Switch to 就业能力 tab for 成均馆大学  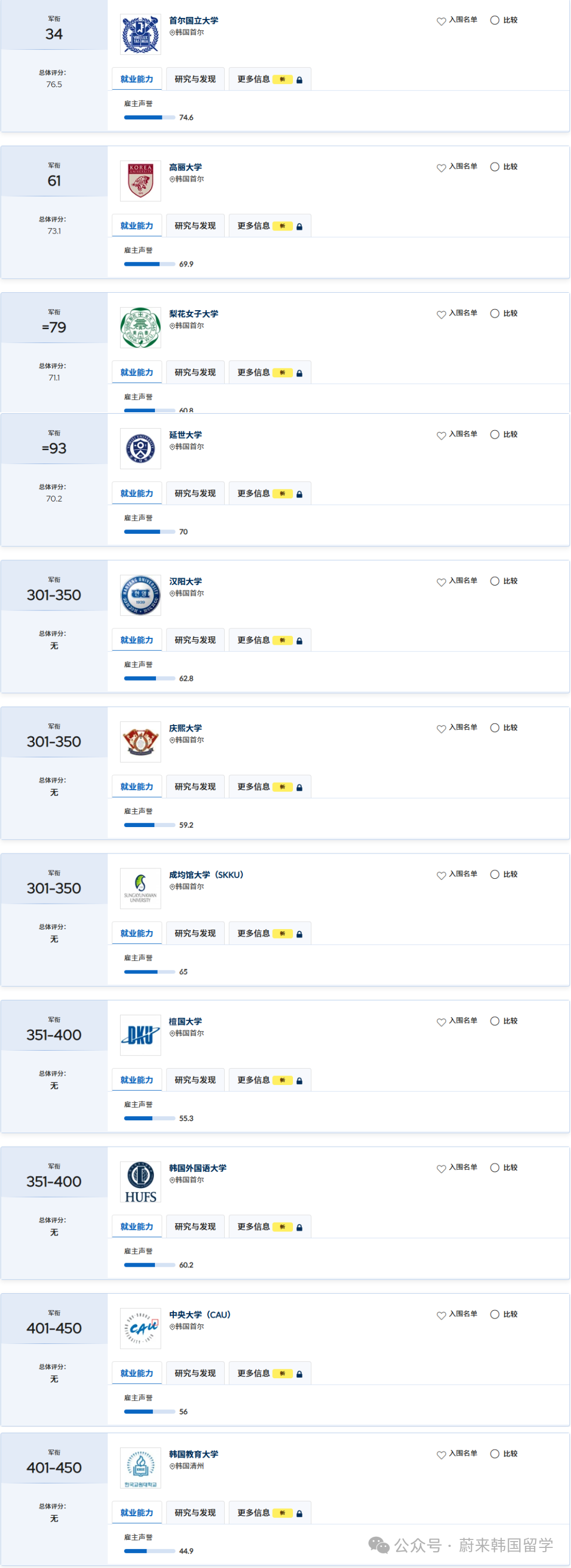click(x=136, y=933)
